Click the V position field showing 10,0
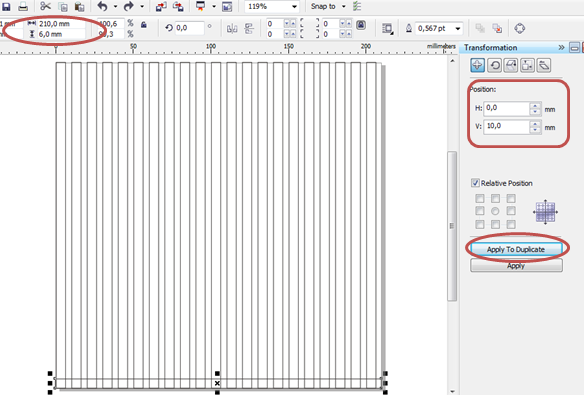The image size is (584, 395). [x=507, y=127]
